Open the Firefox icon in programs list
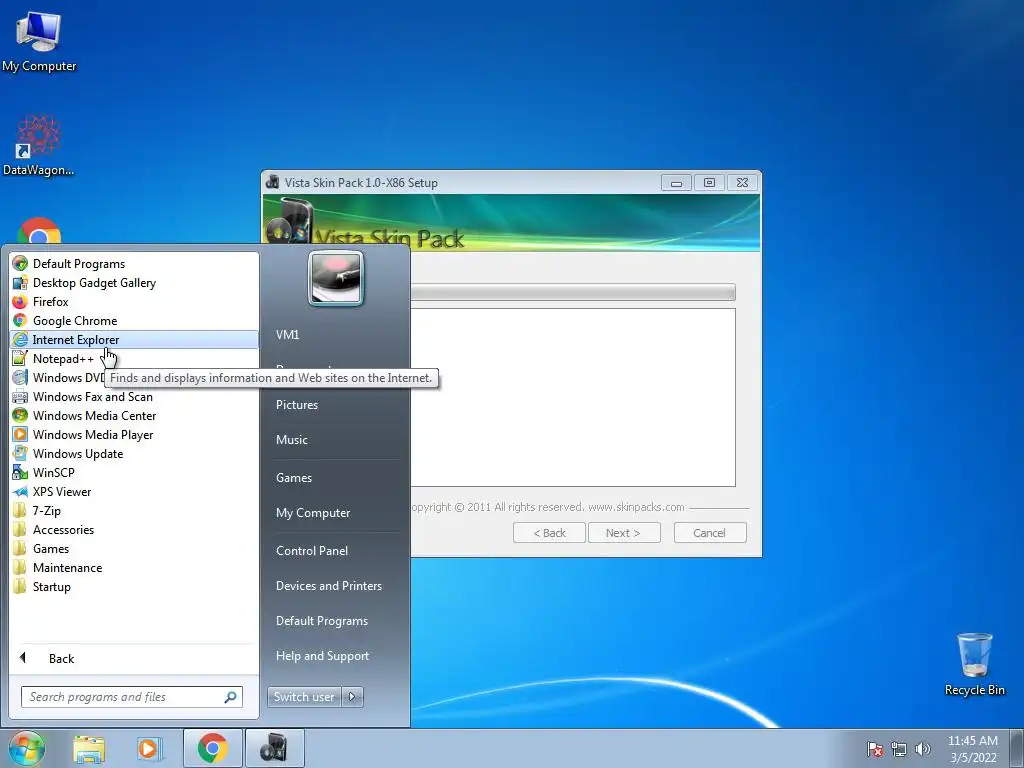1024x768 pixels. [x=20, y=302]
